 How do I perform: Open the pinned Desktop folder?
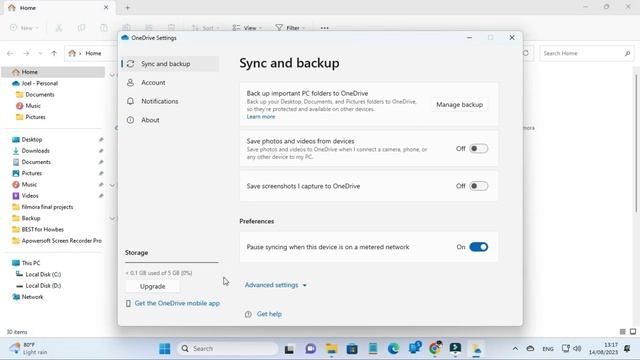point(31,140)
